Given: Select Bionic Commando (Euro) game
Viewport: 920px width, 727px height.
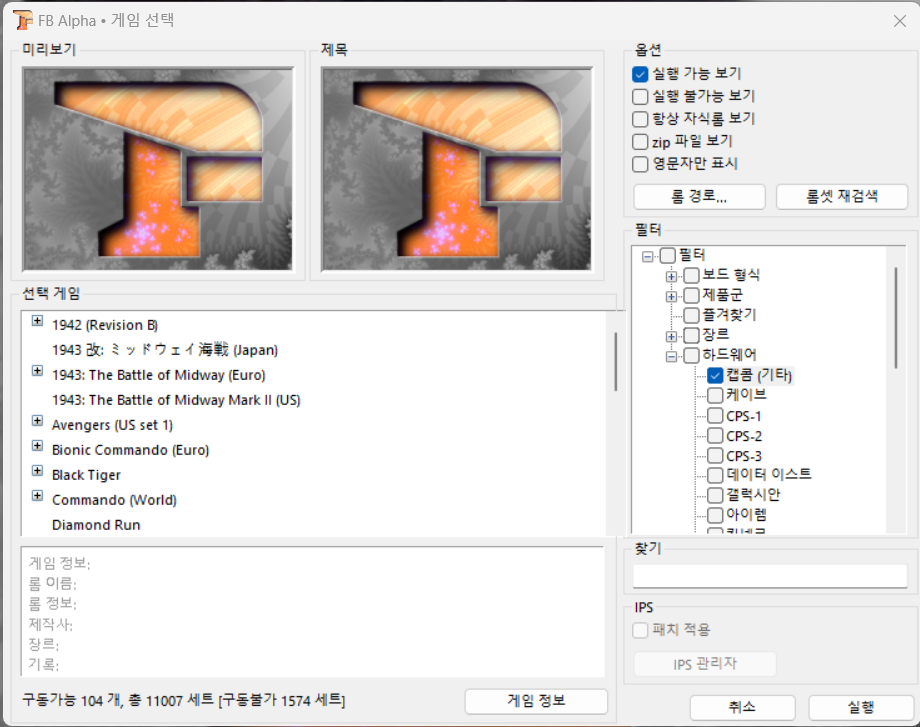Looking at the screenshot, I should (x=130, y=450).
